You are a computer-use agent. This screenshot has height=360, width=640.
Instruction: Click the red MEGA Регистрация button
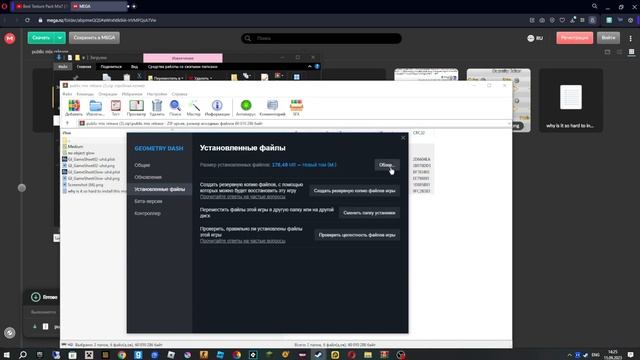574,38
